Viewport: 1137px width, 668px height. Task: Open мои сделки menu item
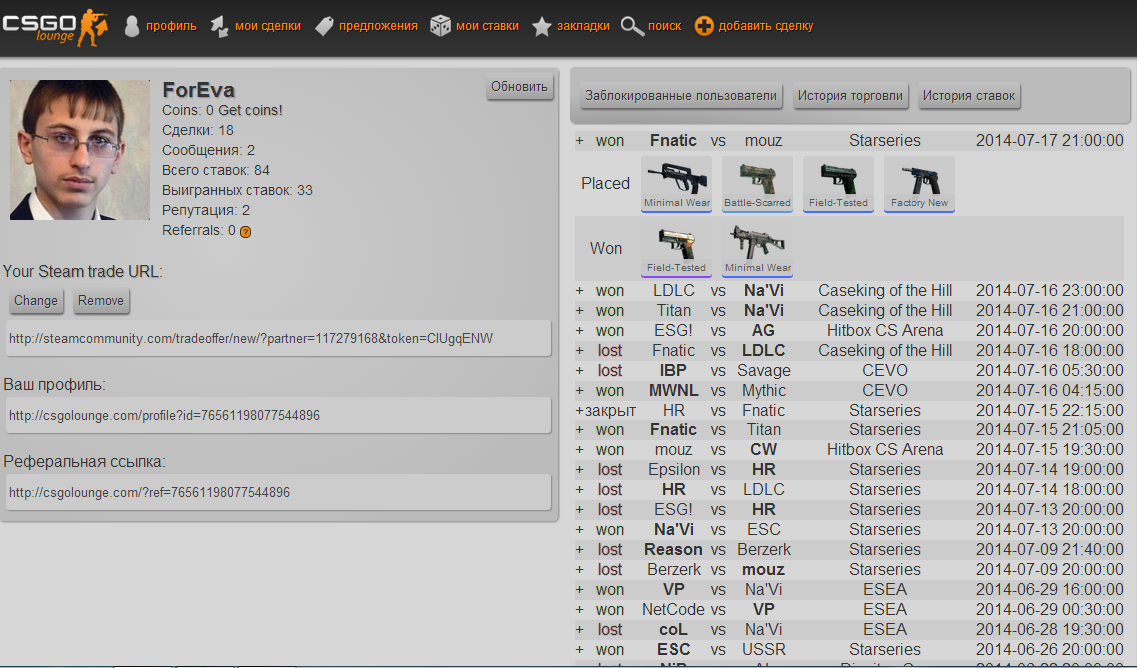click(268, 26)
